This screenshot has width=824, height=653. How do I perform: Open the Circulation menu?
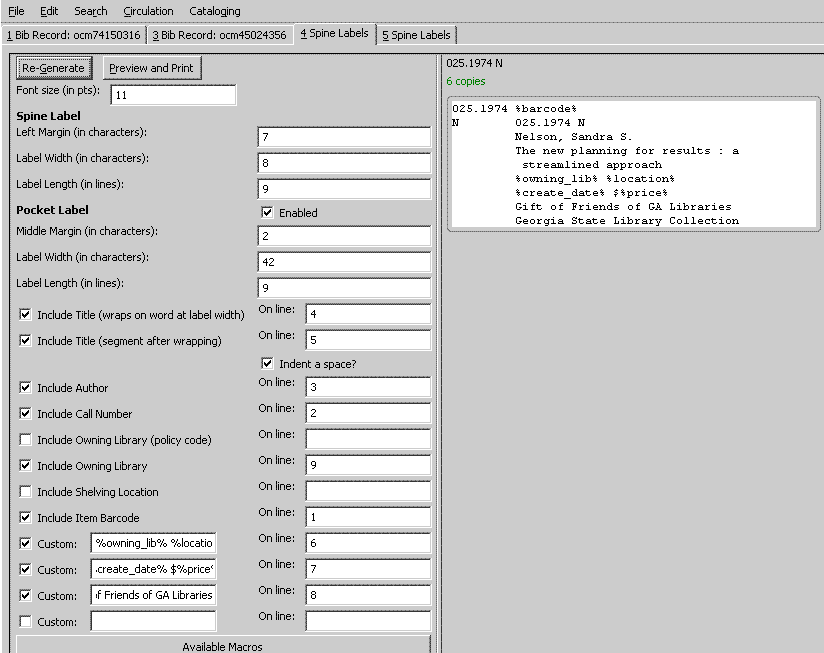(148, 11)
